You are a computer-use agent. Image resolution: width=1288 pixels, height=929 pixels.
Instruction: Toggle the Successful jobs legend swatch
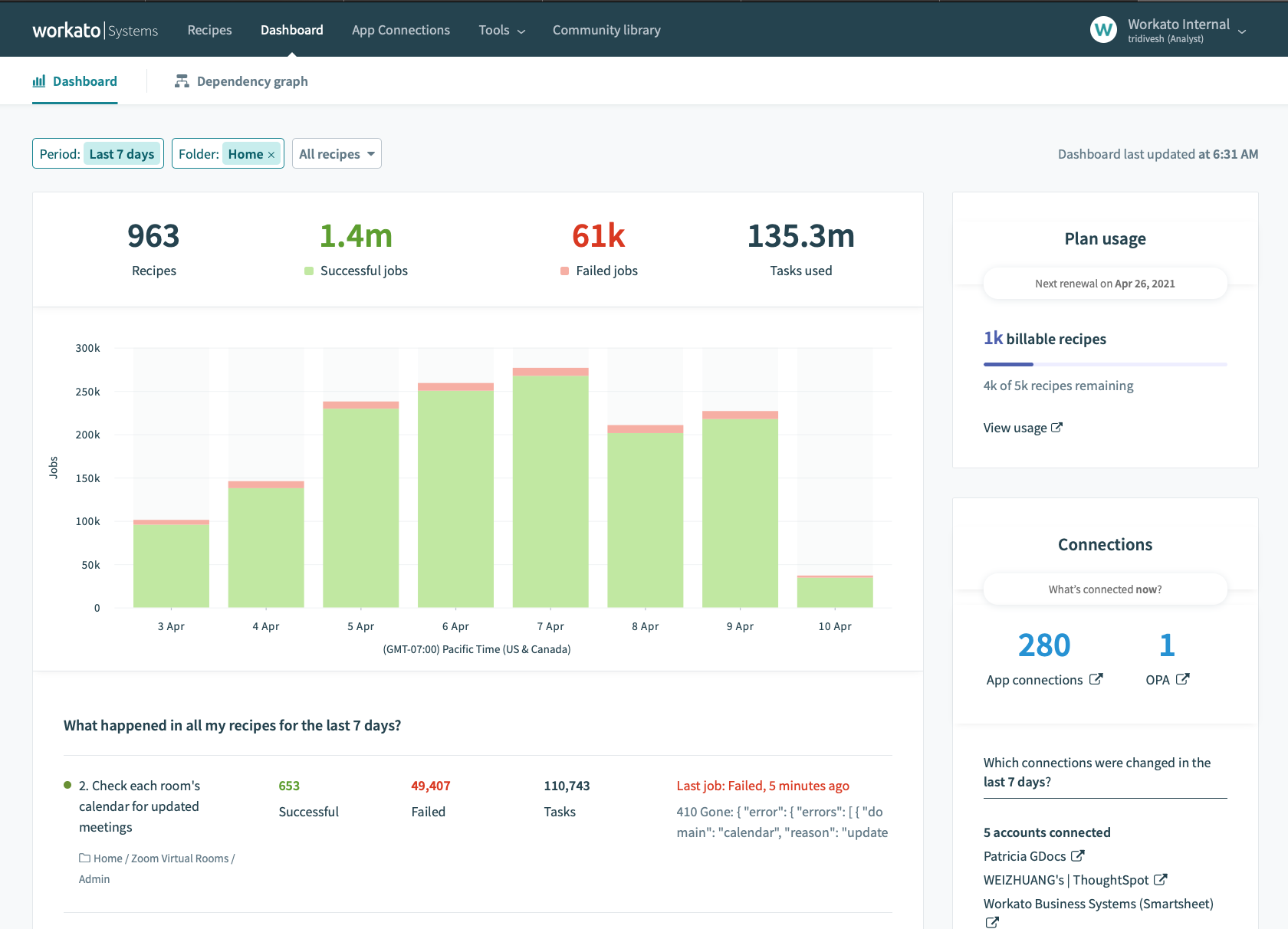309,271
